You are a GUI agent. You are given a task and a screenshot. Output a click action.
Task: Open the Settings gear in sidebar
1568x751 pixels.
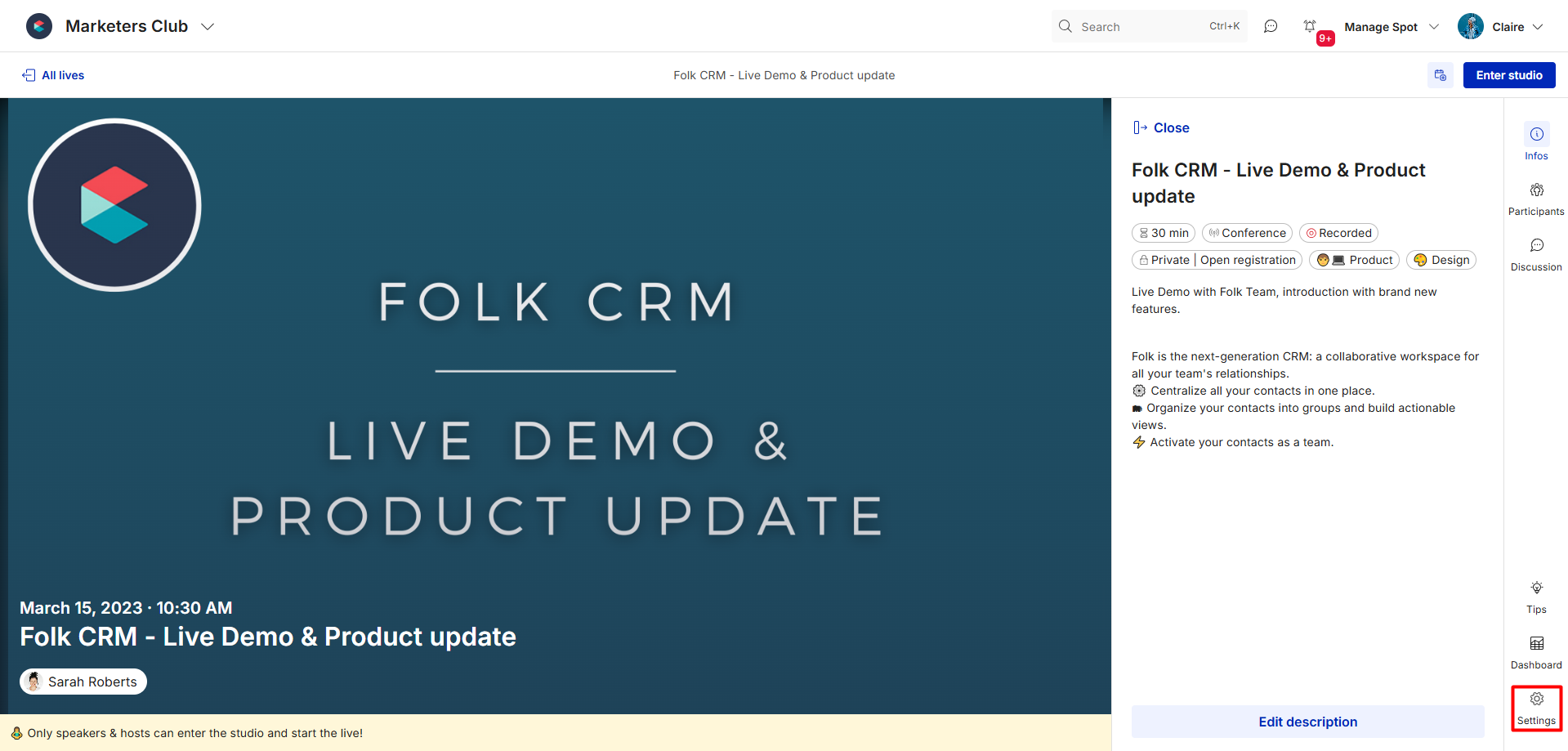click(1536, 708)
